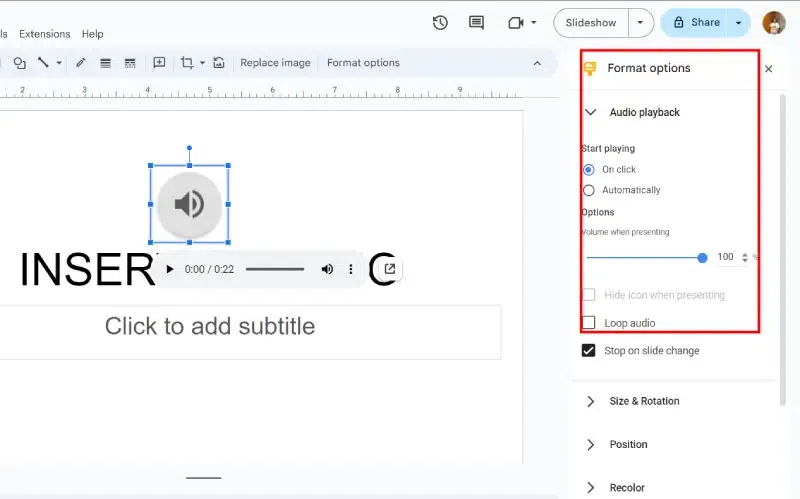
Task: Click the audio progress bar
Action: click(275, 269)
